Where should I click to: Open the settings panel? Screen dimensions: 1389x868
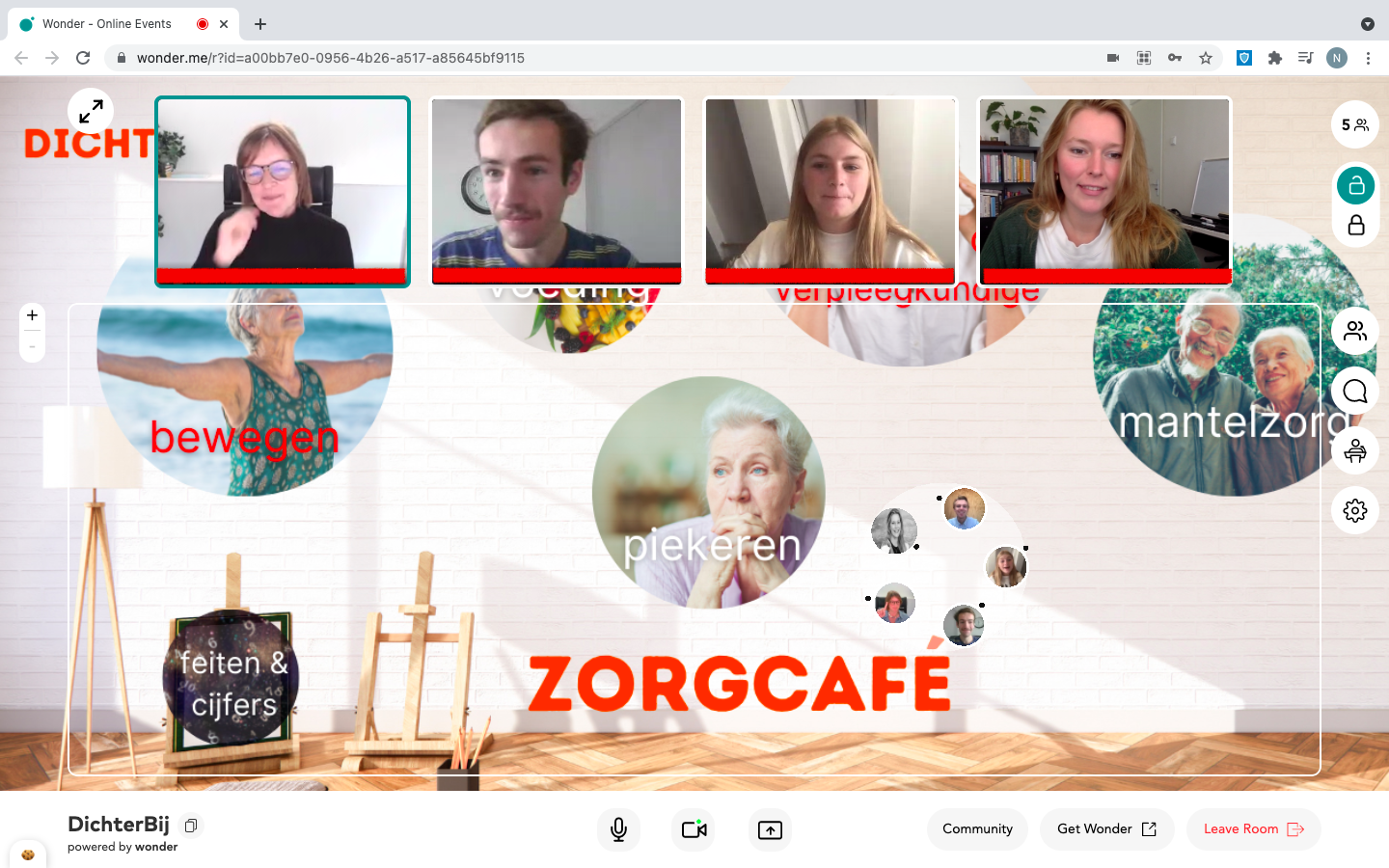[1354, 510]
